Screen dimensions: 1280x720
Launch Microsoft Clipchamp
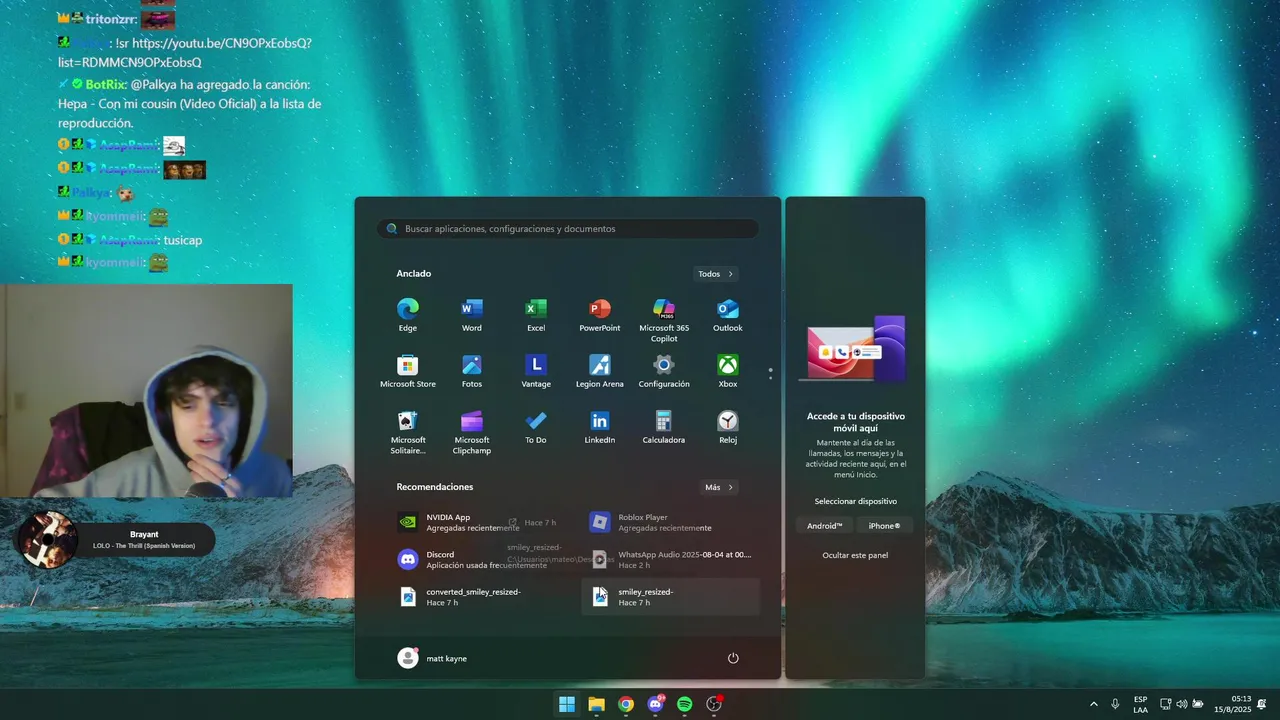471,431
